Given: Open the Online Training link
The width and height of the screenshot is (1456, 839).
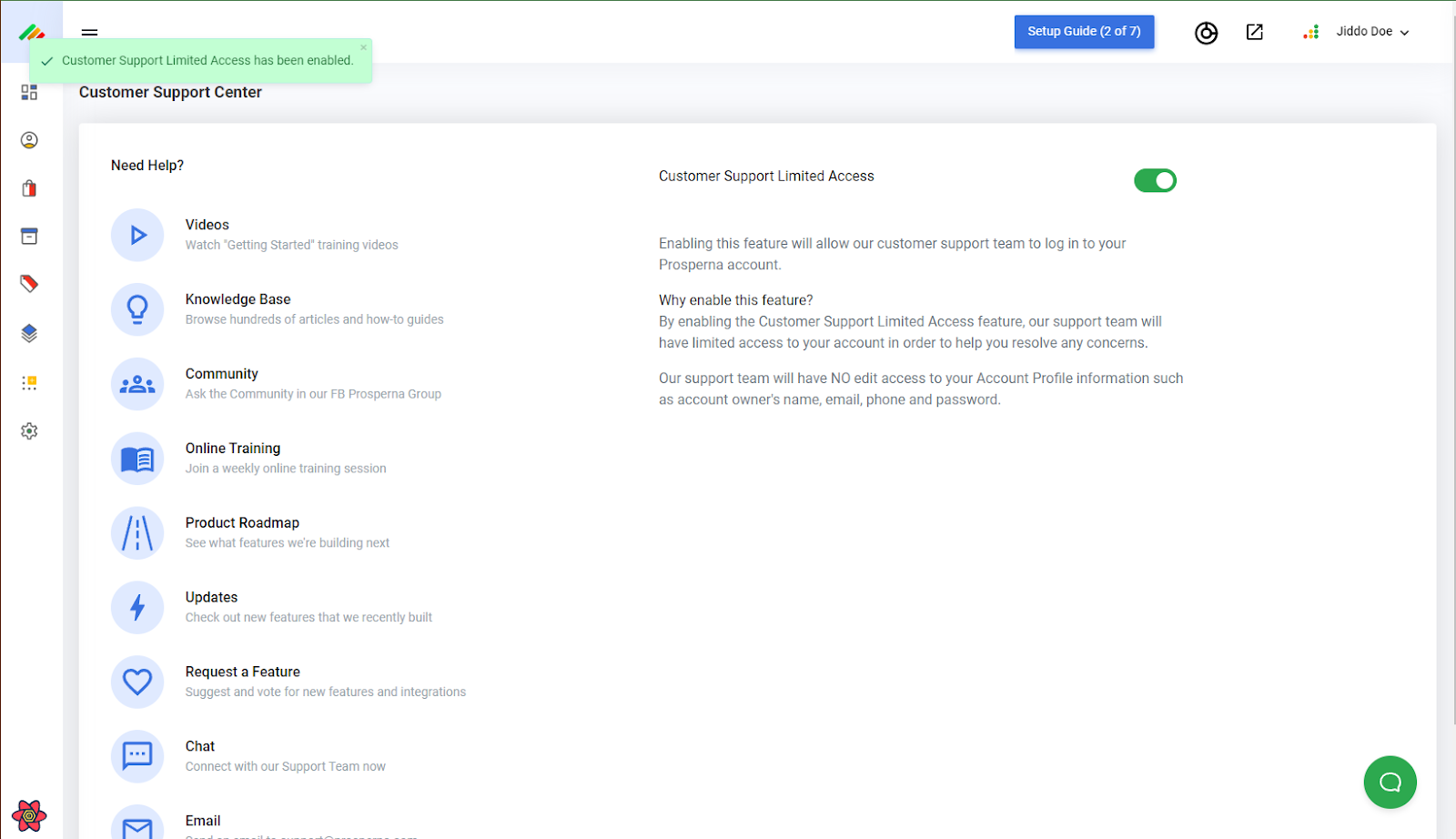Looking at the screenshot, I should [x=233, y=449].
